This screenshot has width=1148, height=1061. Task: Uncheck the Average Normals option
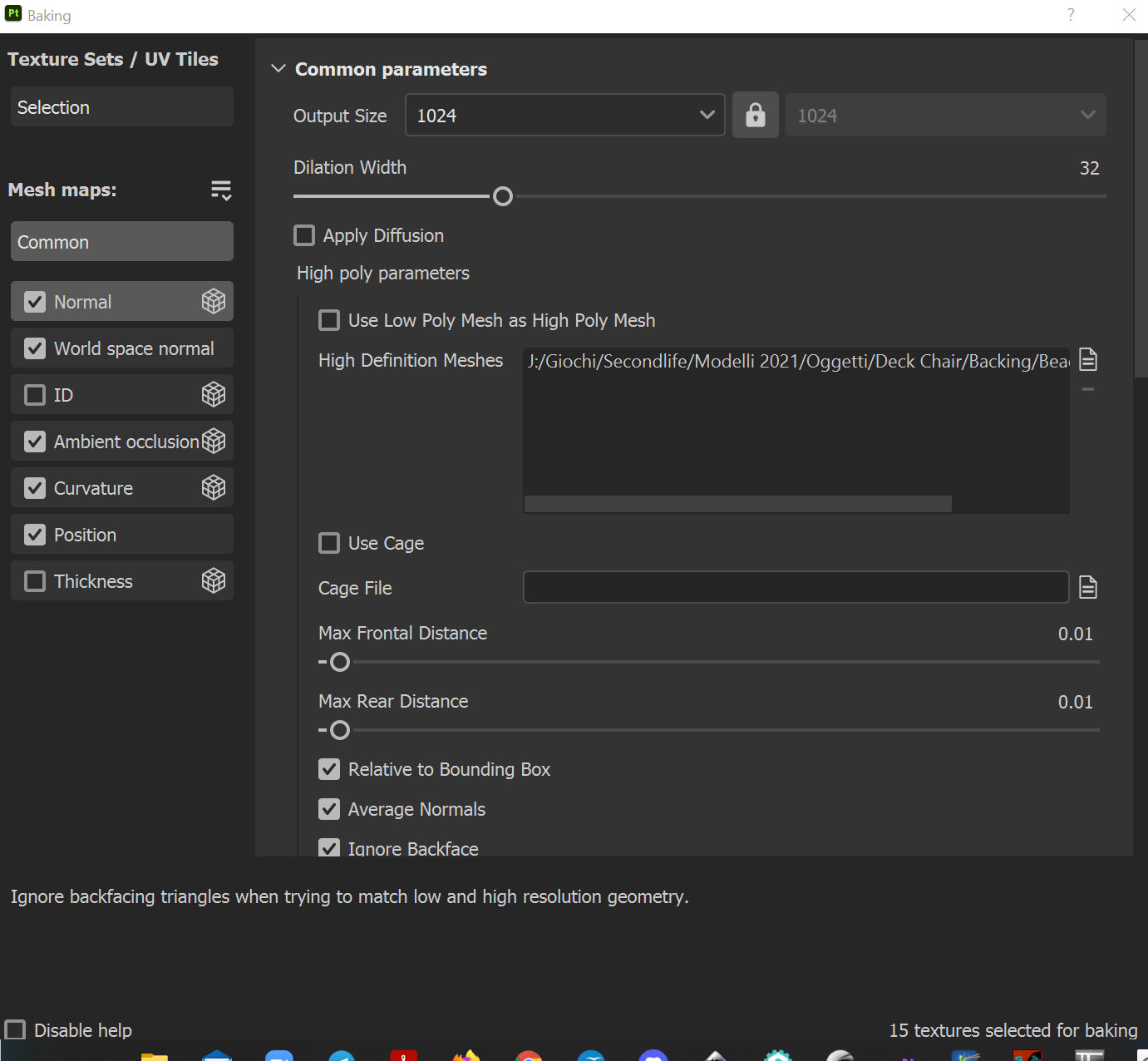[329, 809]
